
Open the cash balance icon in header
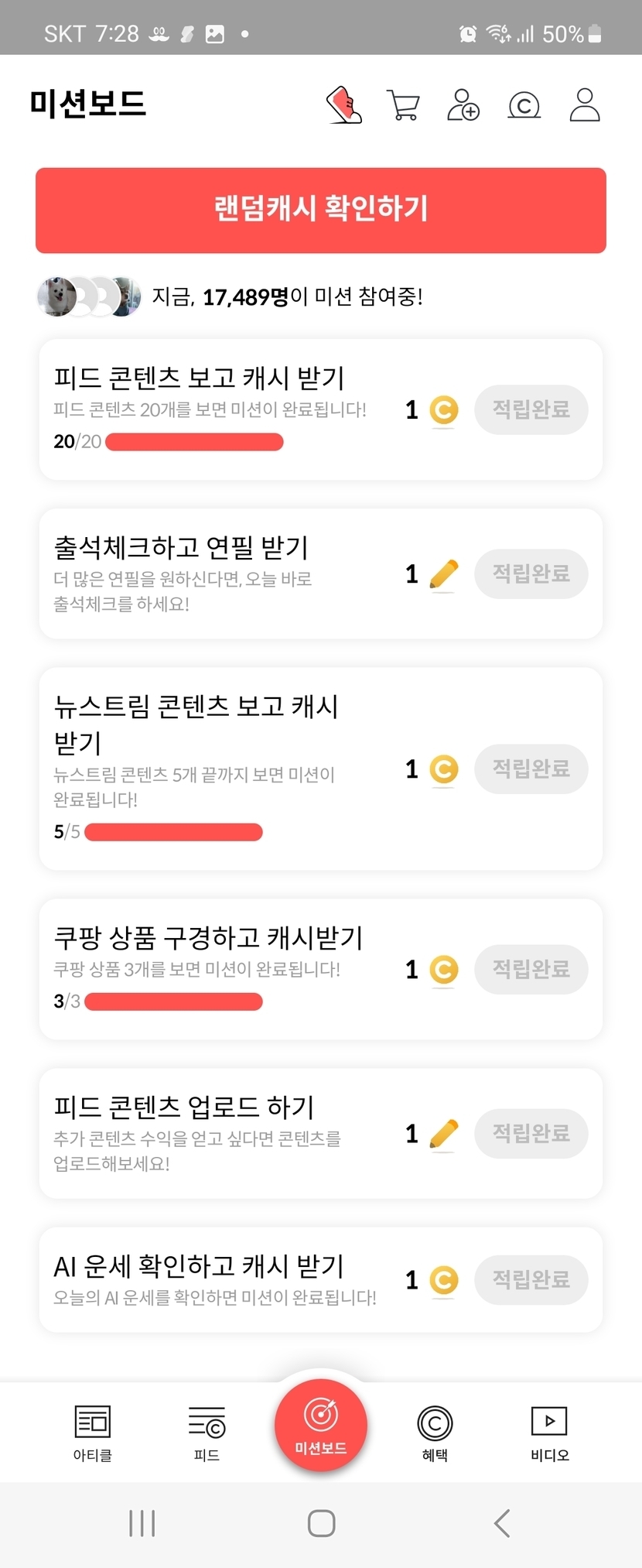pyautogui.click(x=524, y=105)
